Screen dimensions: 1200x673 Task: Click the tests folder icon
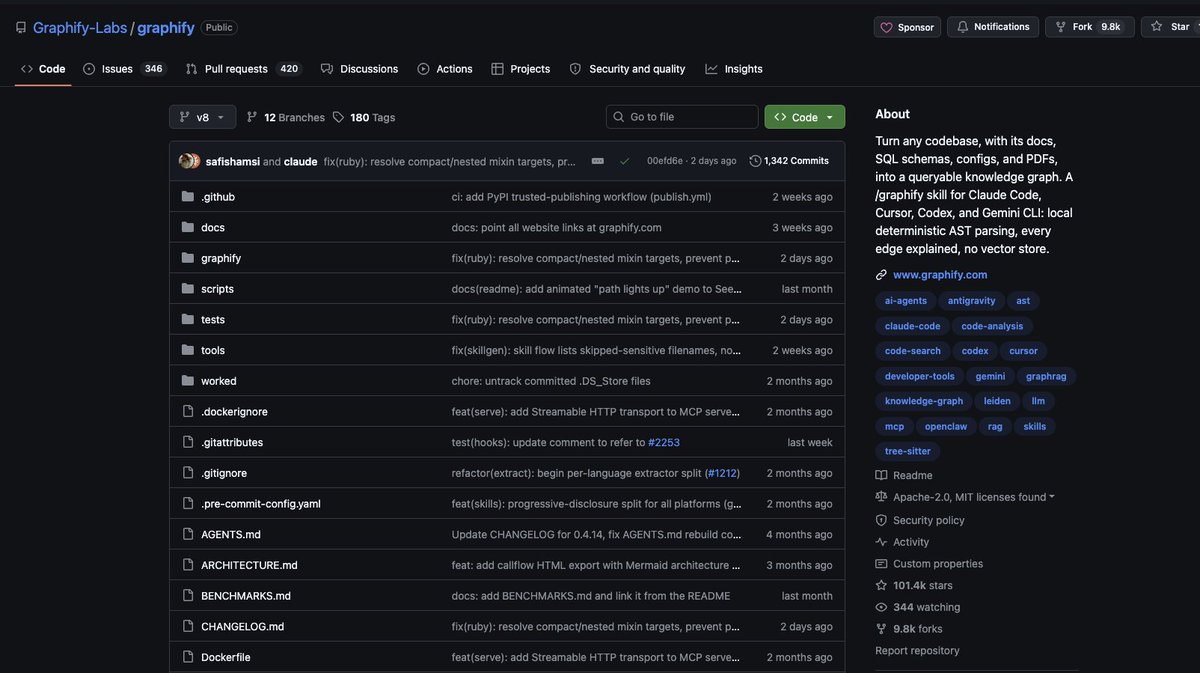[188, 320]
